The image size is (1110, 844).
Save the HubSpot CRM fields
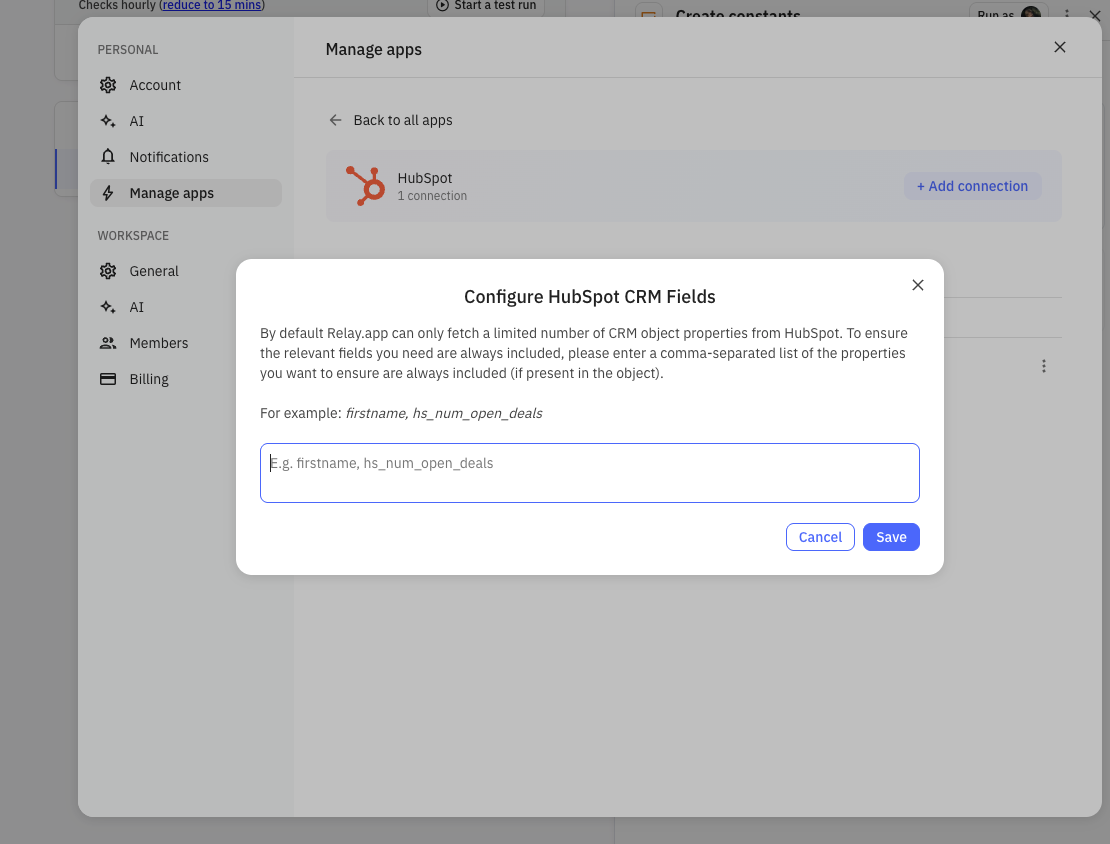891,537
